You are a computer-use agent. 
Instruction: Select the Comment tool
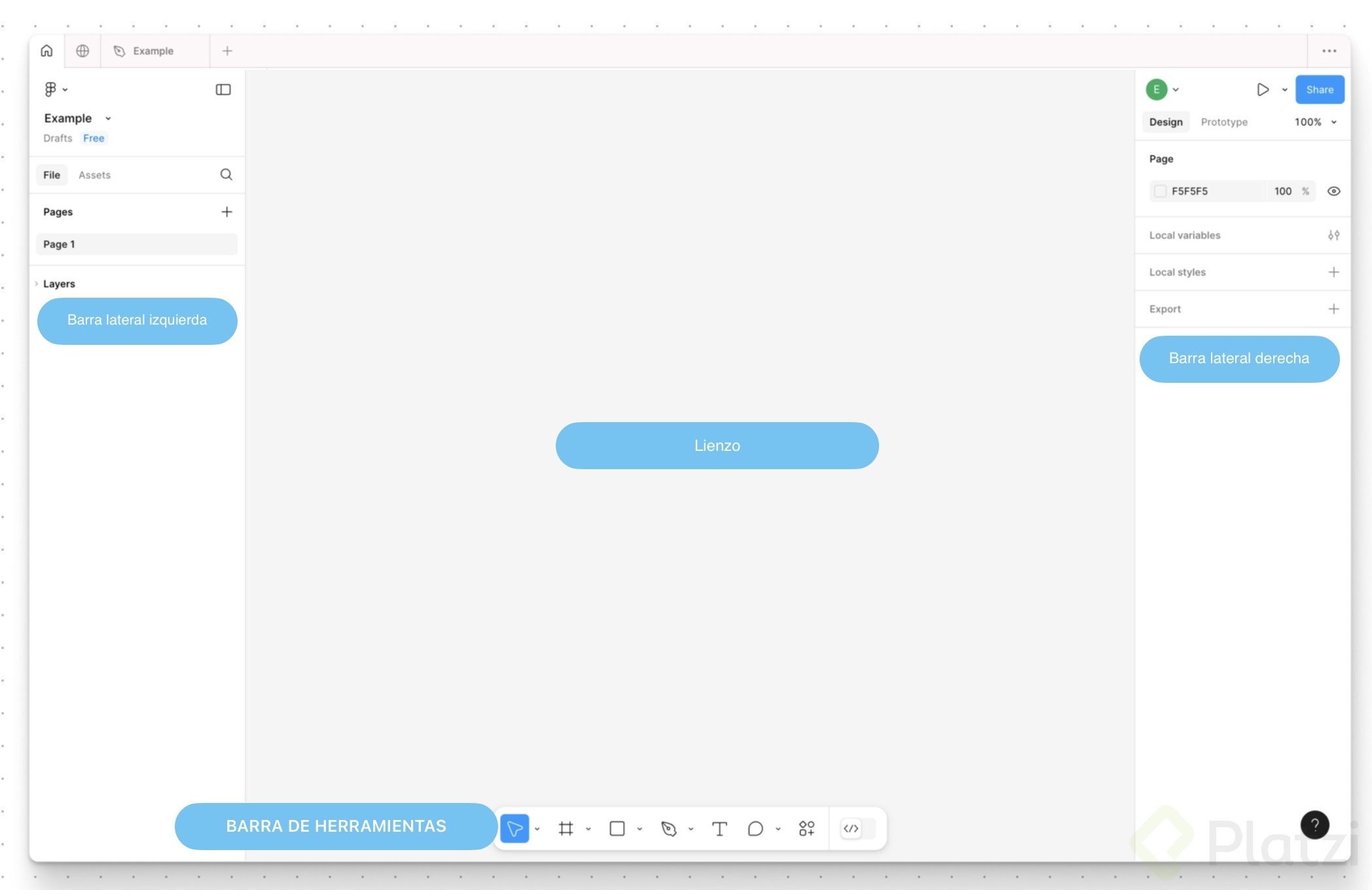[755, 828]
